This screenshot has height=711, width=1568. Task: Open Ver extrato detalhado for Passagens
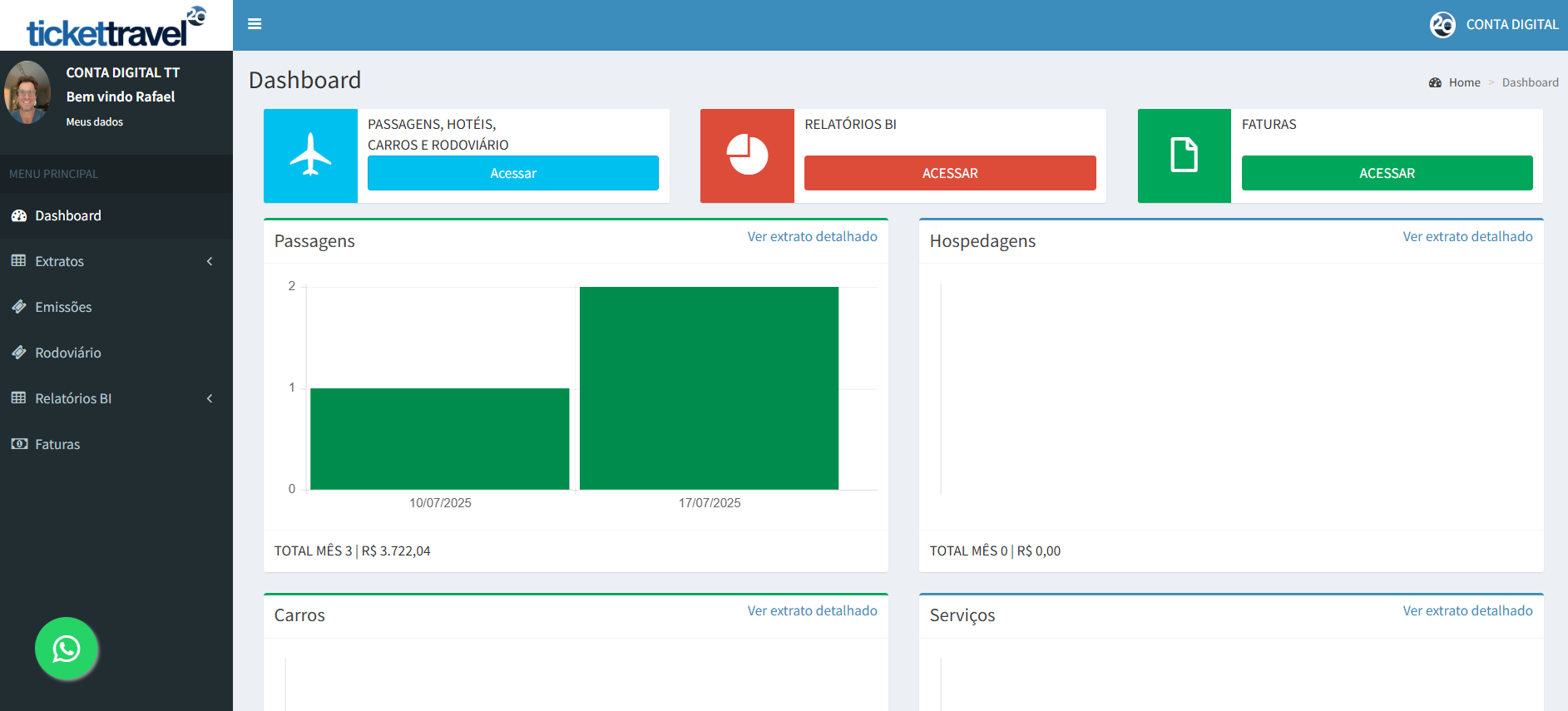pyautogui.click(x=812, y=236)
